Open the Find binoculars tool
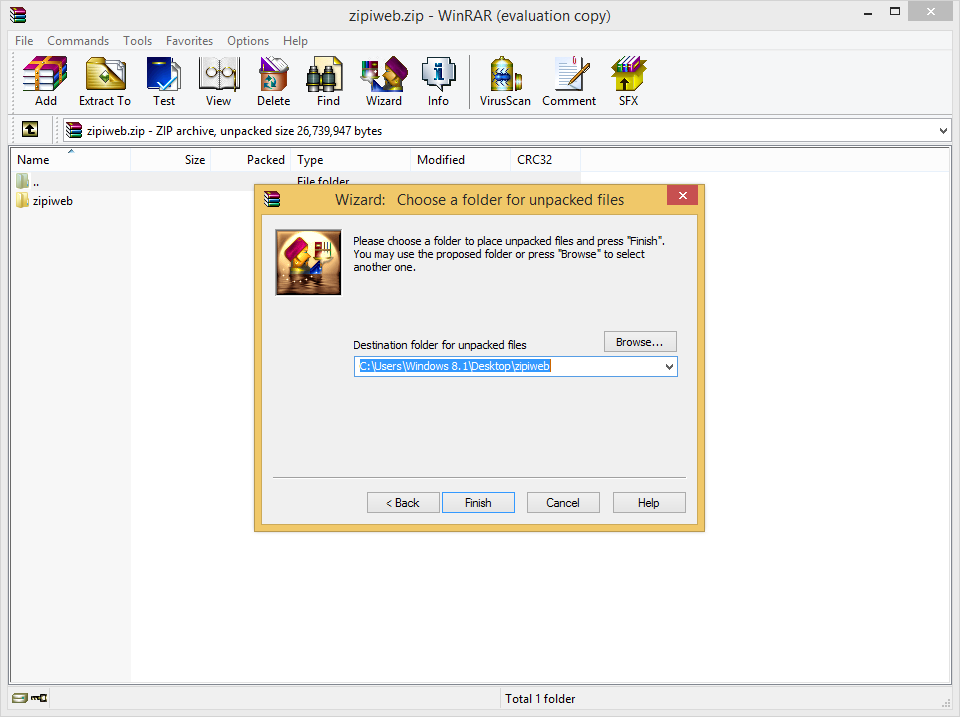 click(328, 81)
